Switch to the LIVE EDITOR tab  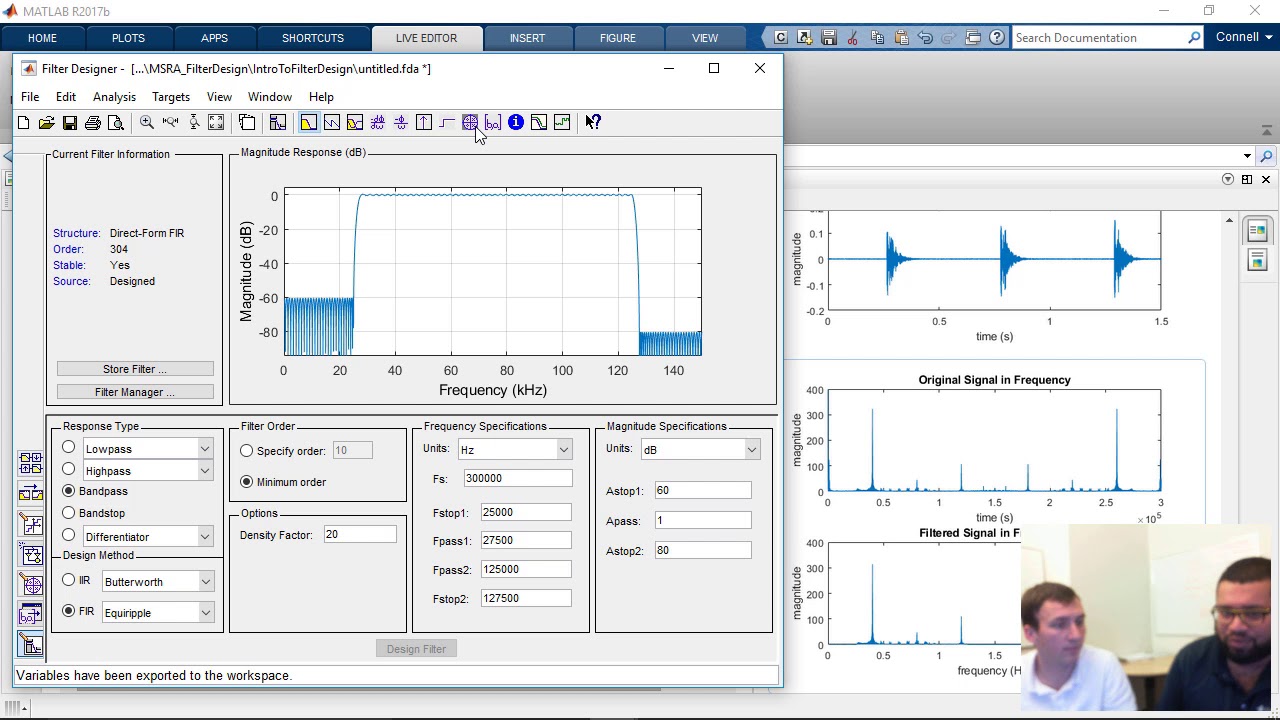[426, 38]
